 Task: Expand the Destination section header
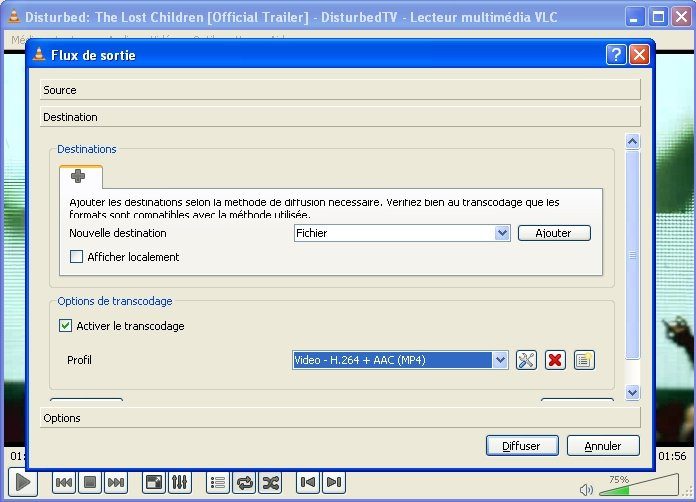point(340,117)
